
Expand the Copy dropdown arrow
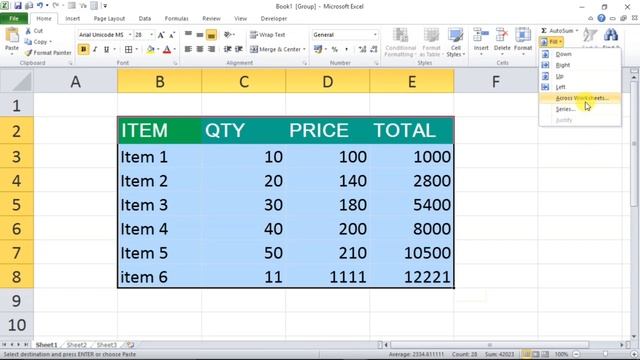50,42
